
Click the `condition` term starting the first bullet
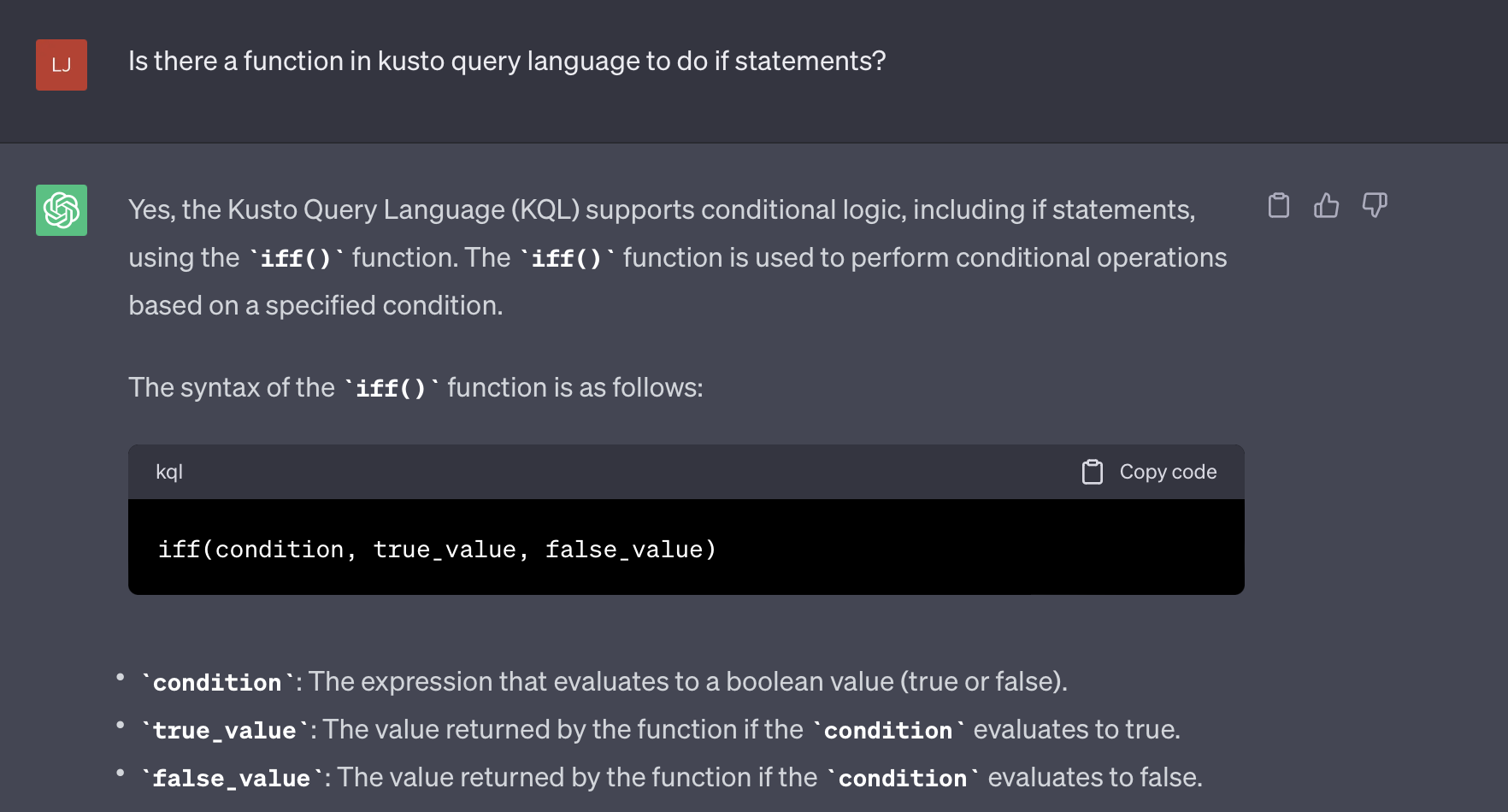click(x=217, y=682)
